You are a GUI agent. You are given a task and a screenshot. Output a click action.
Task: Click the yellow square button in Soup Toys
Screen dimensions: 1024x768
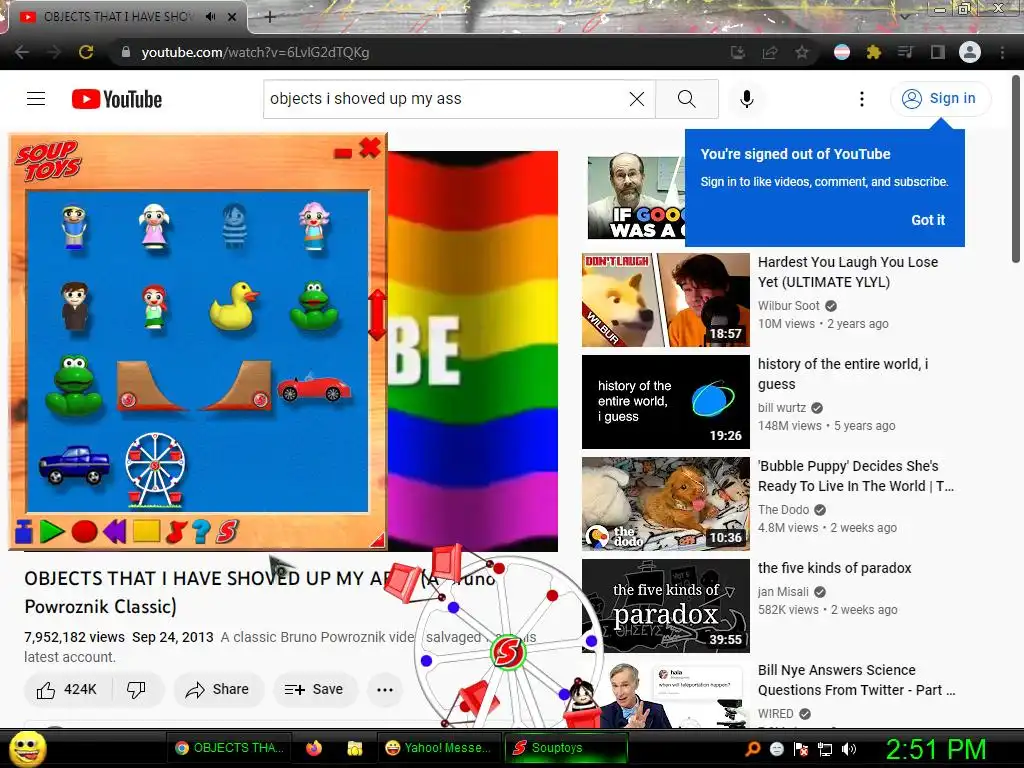tap(146, 531)
